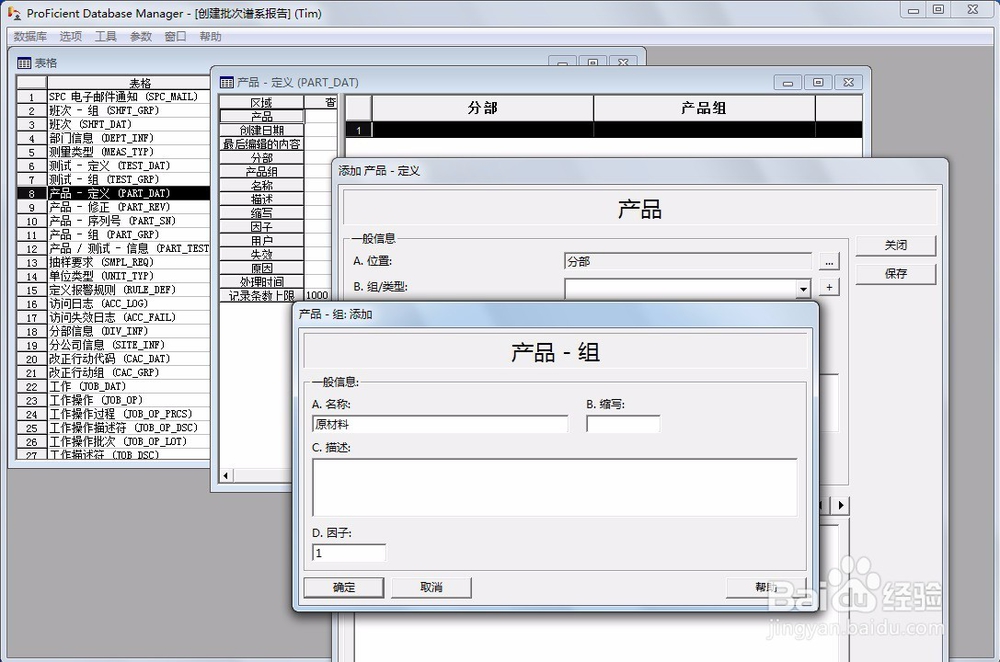
Task: Click the ProFicient application icon in title bar
Action: [14, 13]
